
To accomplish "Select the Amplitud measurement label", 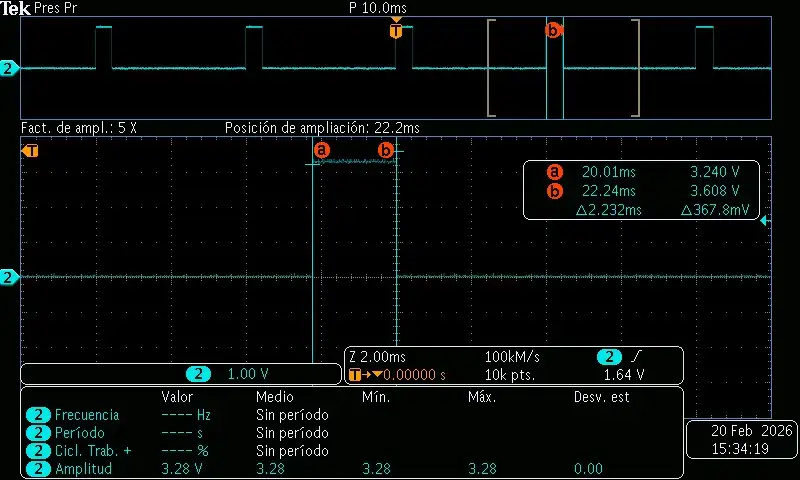I will click(83, 469).
